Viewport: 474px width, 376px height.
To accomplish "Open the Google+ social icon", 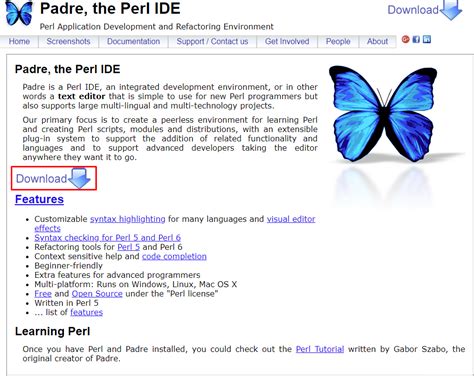I will [405, 39].
